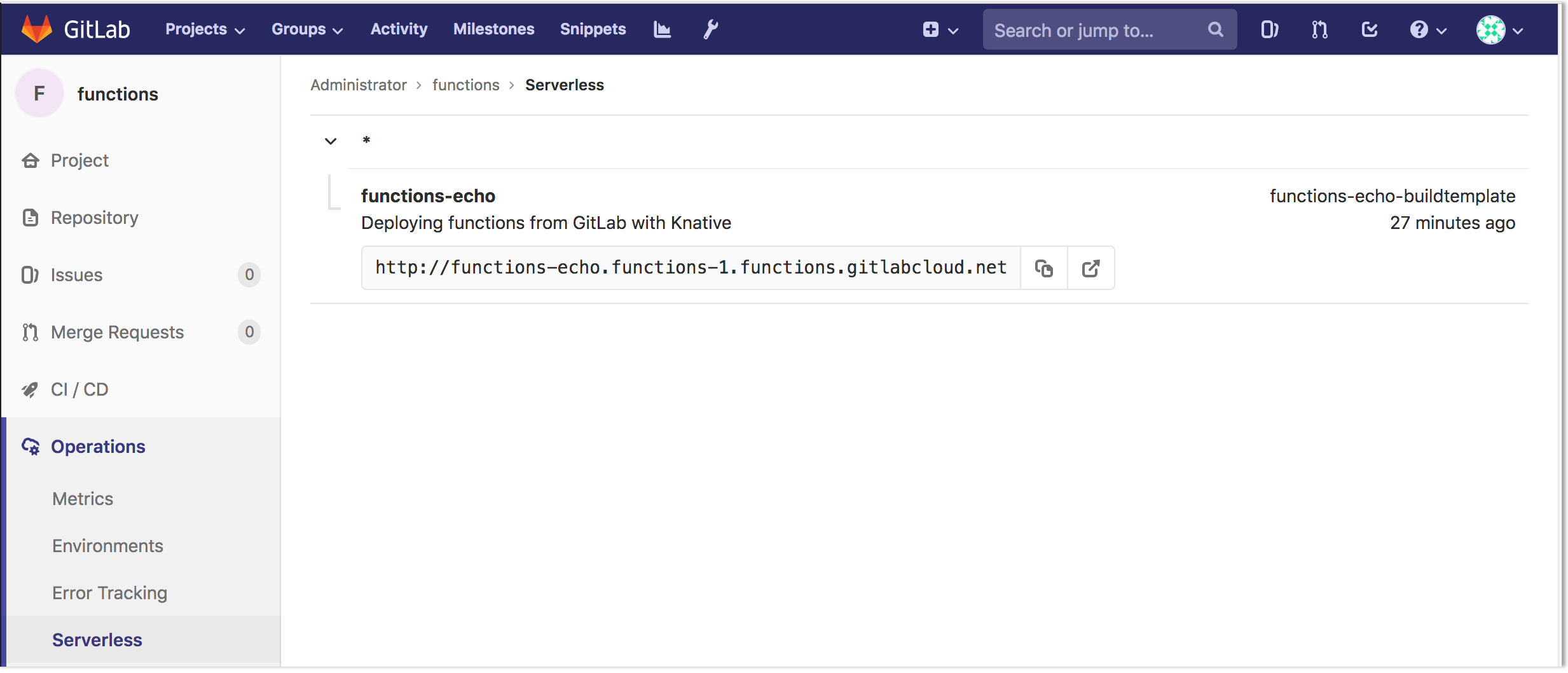Collapse the serverless functions environment group

pos(331,141)
